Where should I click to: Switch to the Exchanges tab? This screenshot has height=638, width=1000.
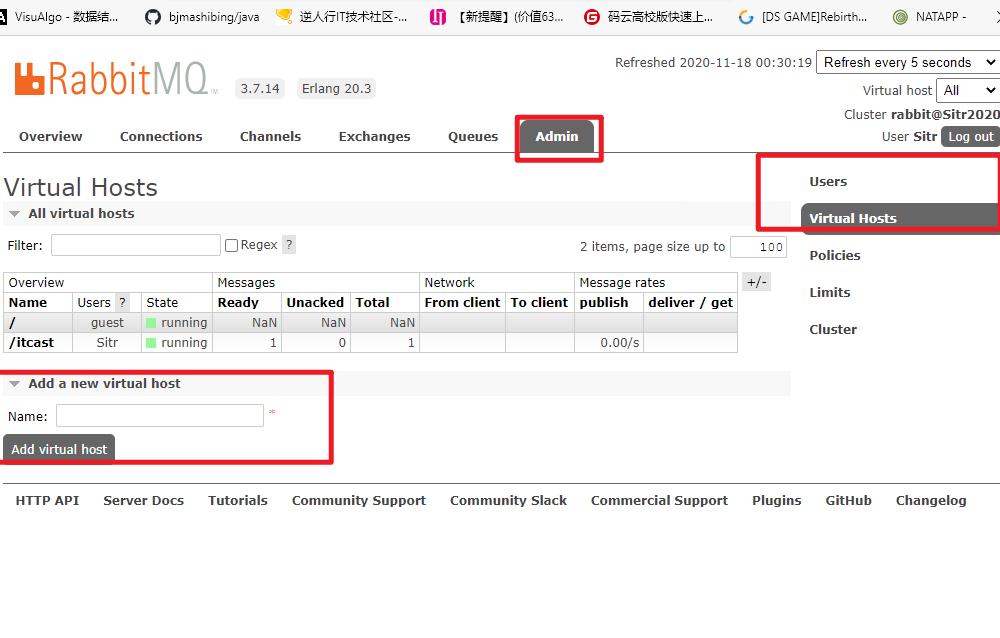374,137
